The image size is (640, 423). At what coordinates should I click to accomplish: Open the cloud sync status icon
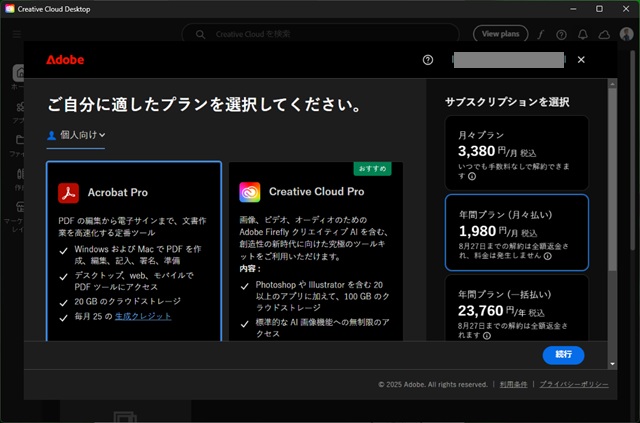[x=604, y=35]
